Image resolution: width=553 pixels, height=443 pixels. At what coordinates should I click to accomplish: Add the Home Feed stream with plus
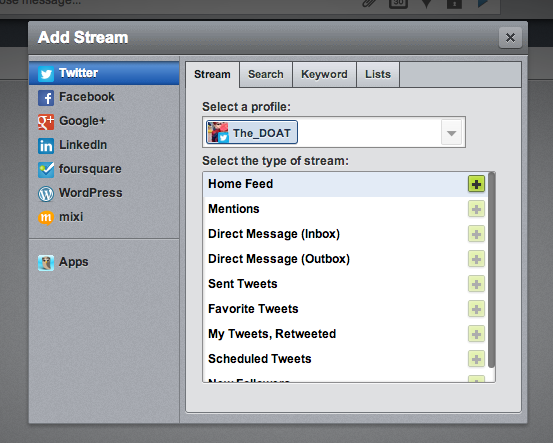pos(476,184)
